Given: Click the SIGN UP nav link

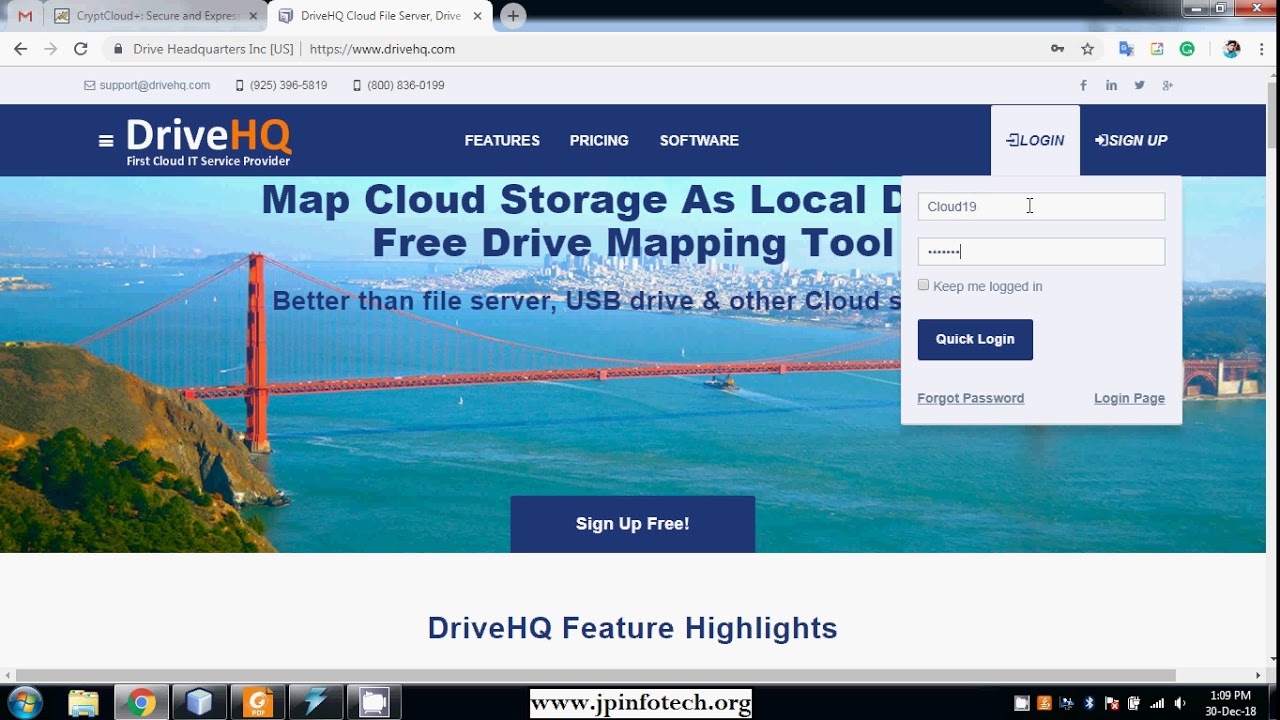Looking at the screenshot, I should (1131, 141).
